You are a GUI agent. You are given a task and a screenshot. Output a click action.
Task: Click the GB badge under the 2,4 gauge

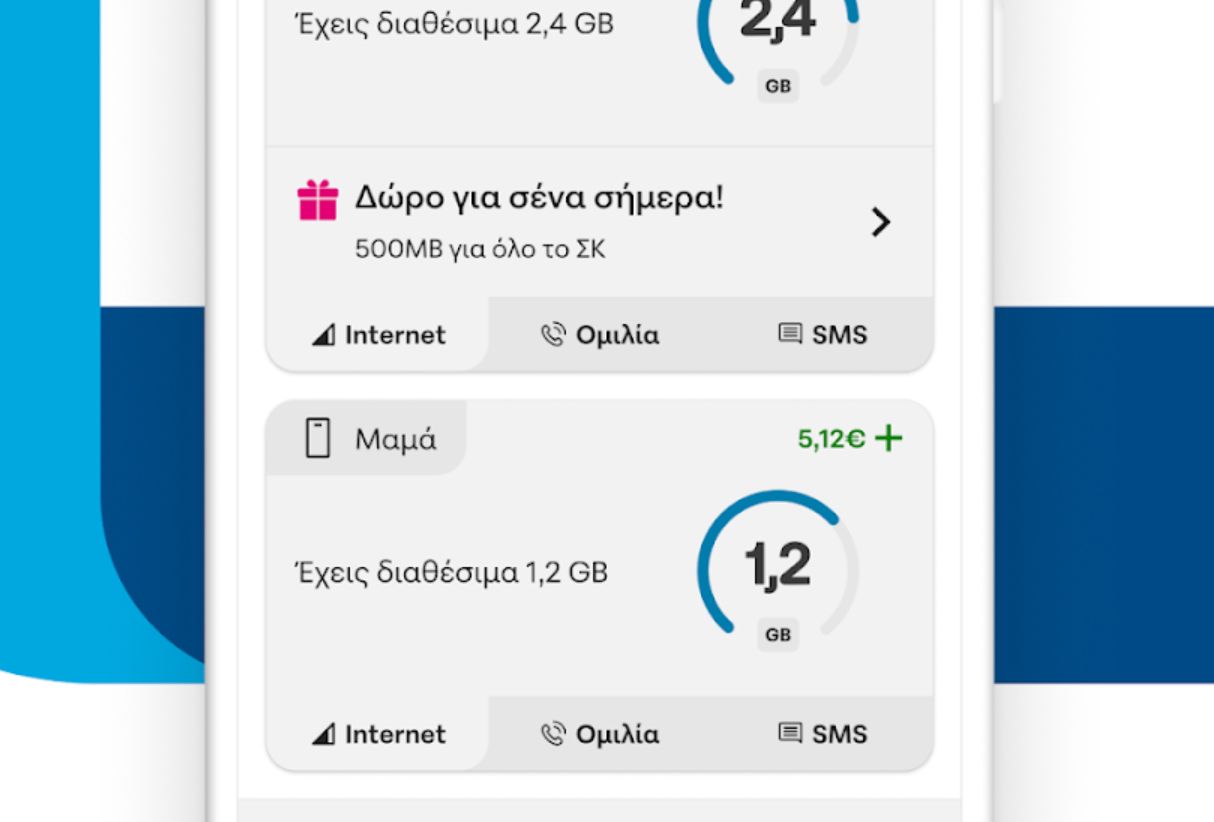click(x=778, y=86)
